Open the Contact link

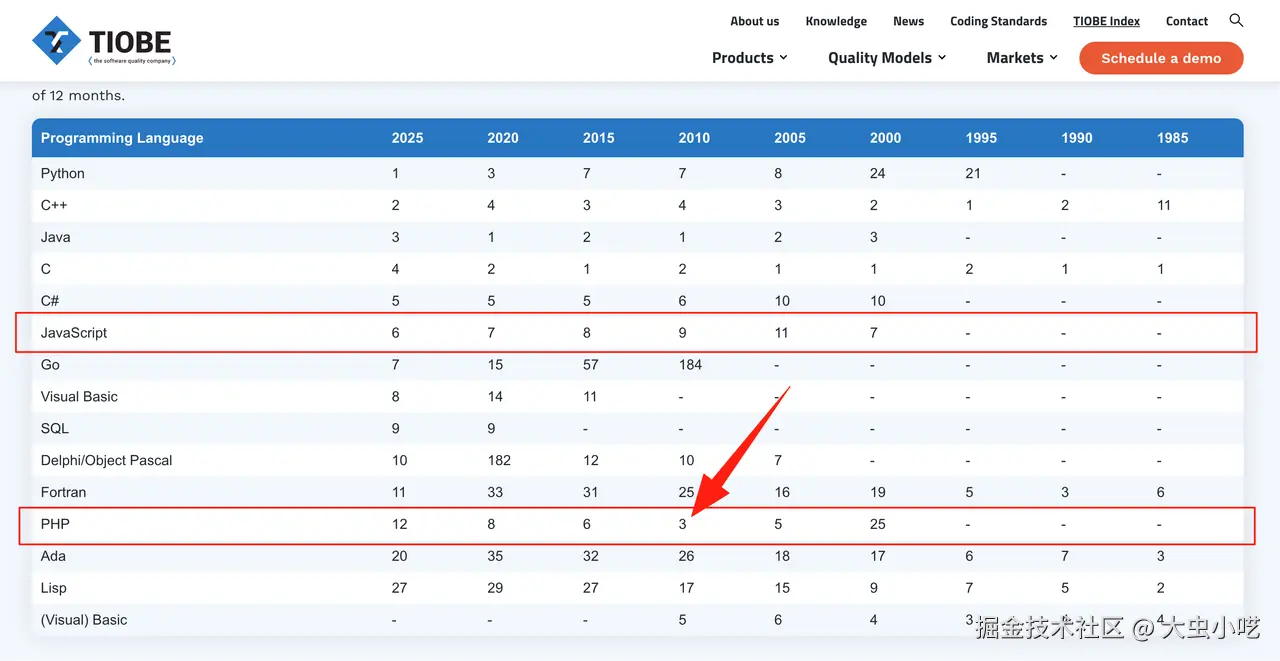pyautogui.click(x=1187, y=21)
